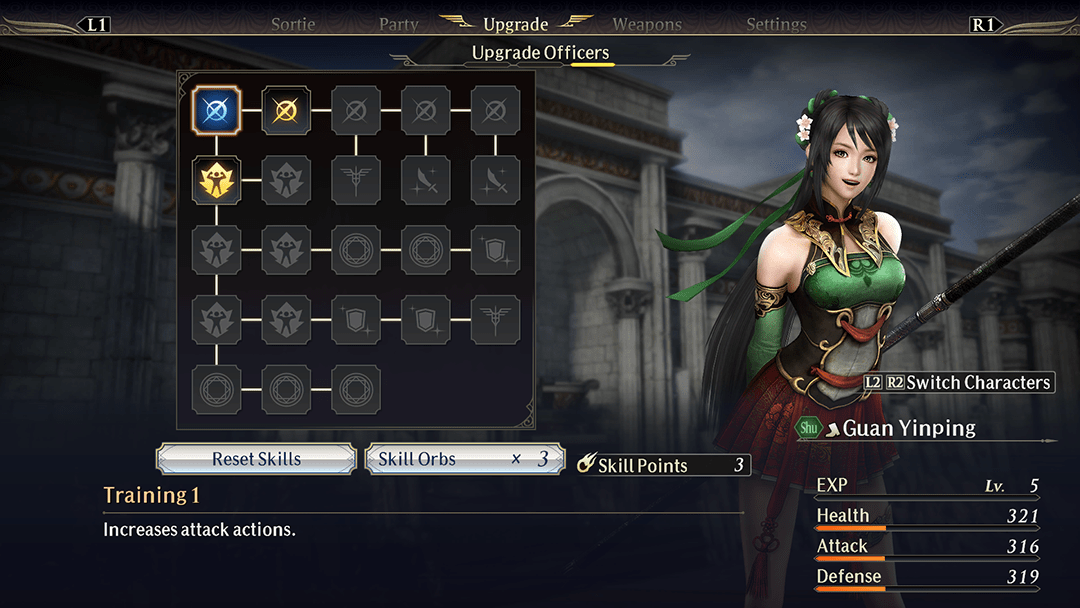Click the Reset Skills button

click(256, 459)
